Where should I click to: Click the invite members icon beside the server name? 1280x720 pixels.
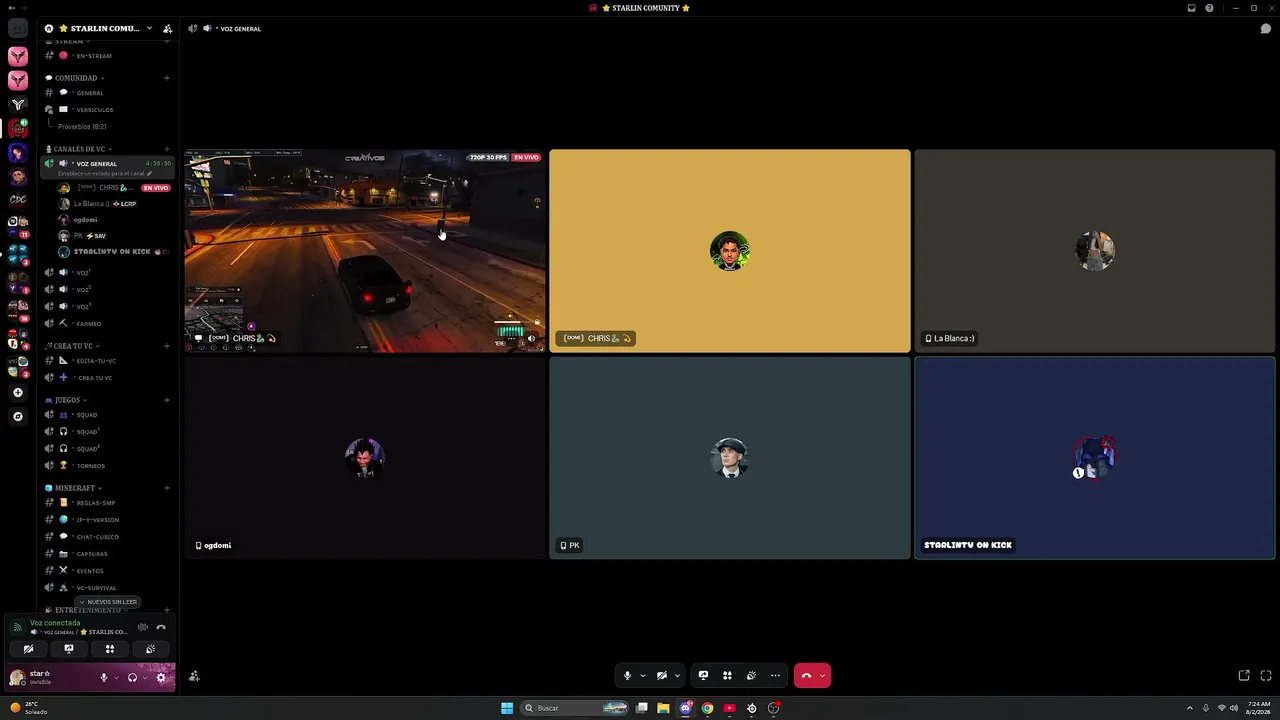click(x=167, y=29)
